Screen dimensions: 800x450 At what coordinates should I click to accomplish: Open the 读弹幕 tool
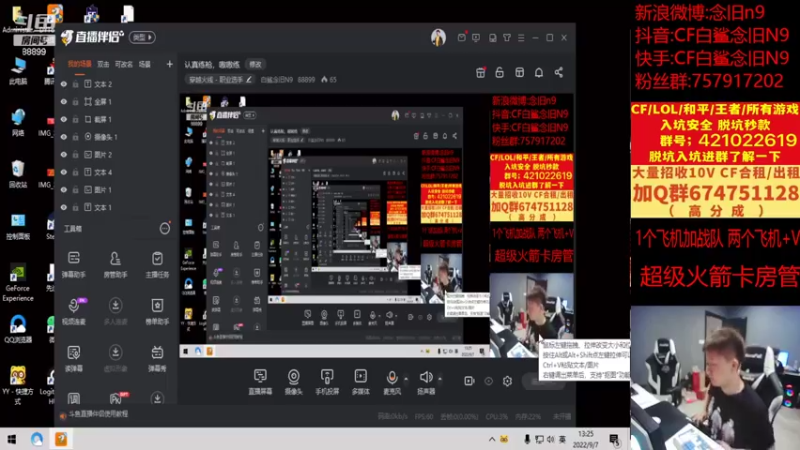click(74, 358)
